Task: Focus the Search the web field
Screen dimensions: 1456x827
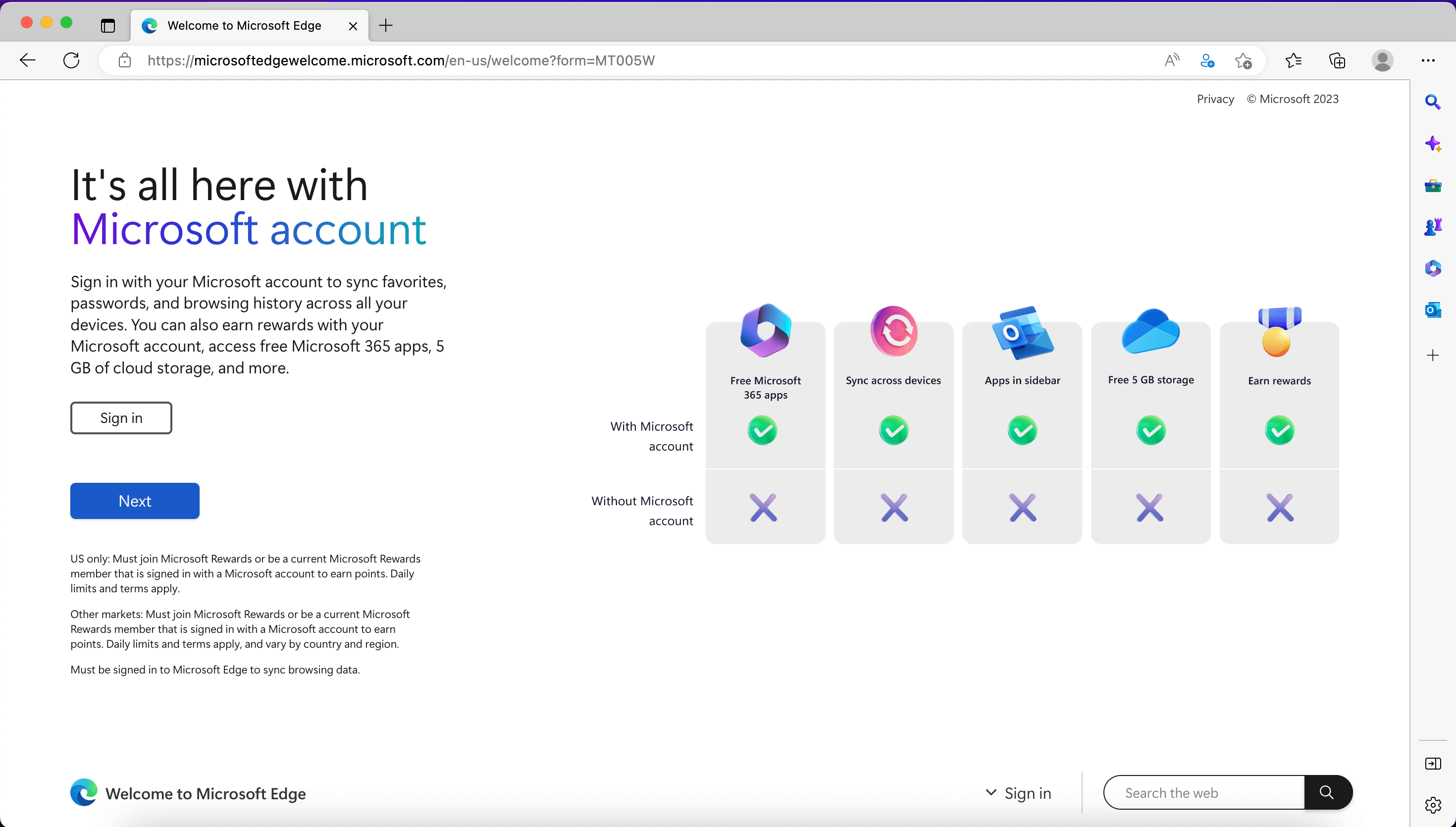Action: 1204,792
